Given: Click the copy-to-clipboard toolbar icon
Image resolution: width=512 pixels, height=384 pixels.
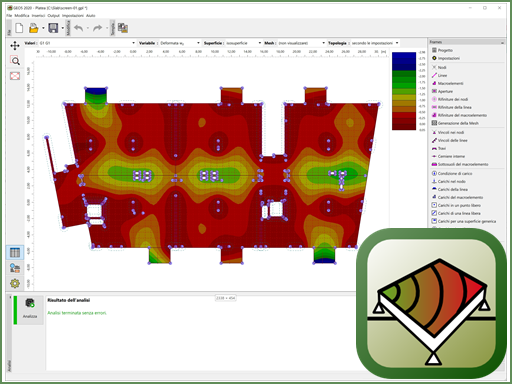Looking at the screenshot, I should [x=123, y=28].
